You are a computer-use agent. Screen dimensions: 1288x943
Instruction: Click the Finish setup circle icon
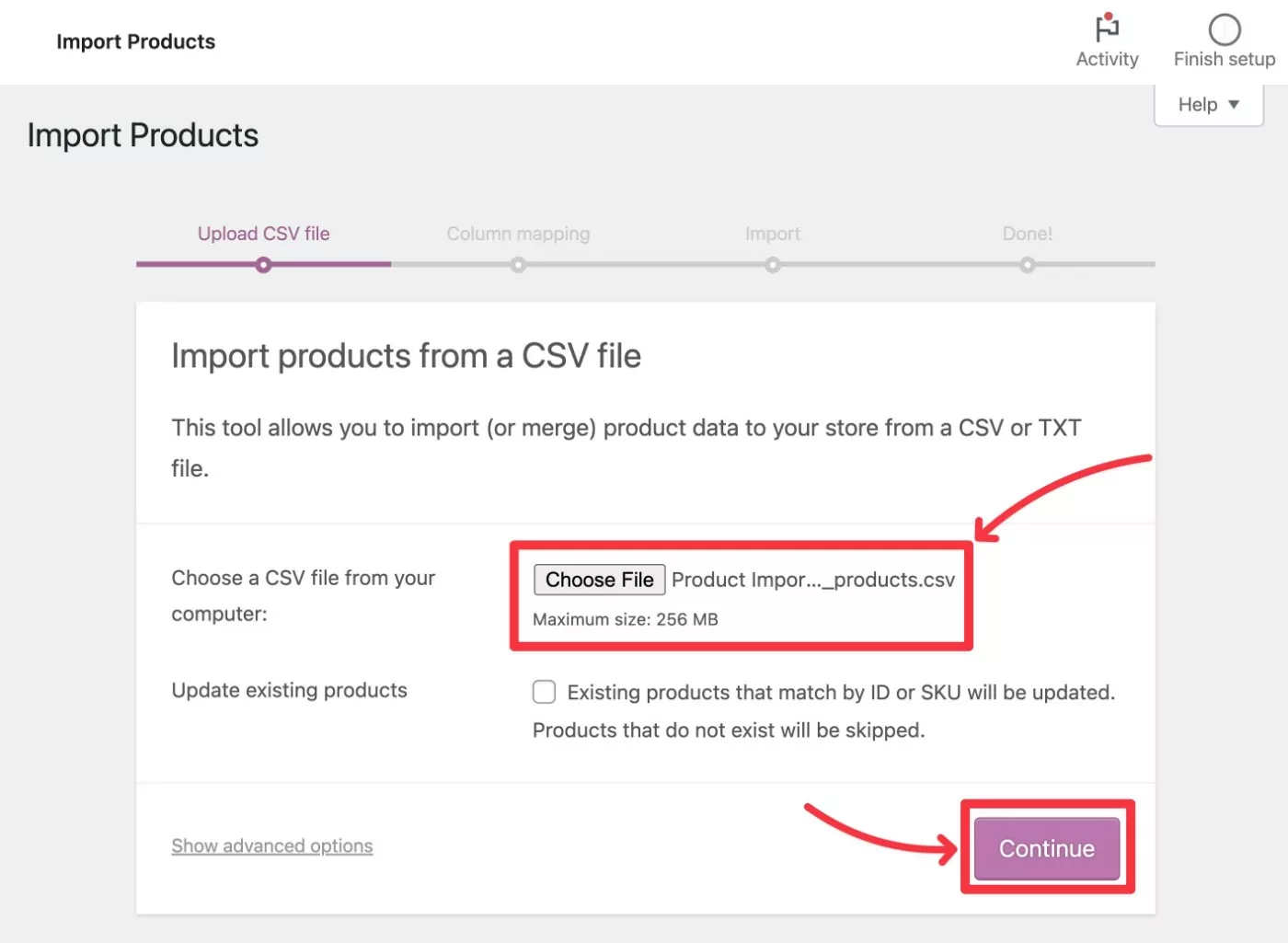click(x=1224, y=29)
